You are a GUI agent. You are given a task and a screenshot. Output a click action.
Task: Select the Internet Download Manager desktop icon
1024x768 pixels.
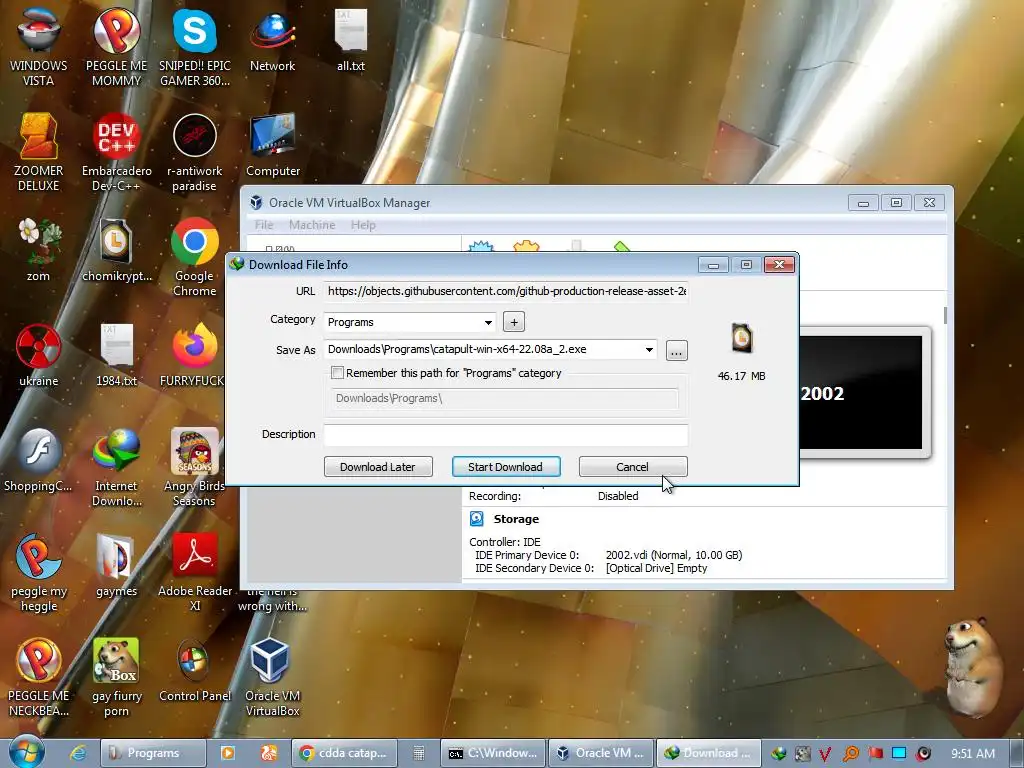point(116,468)
